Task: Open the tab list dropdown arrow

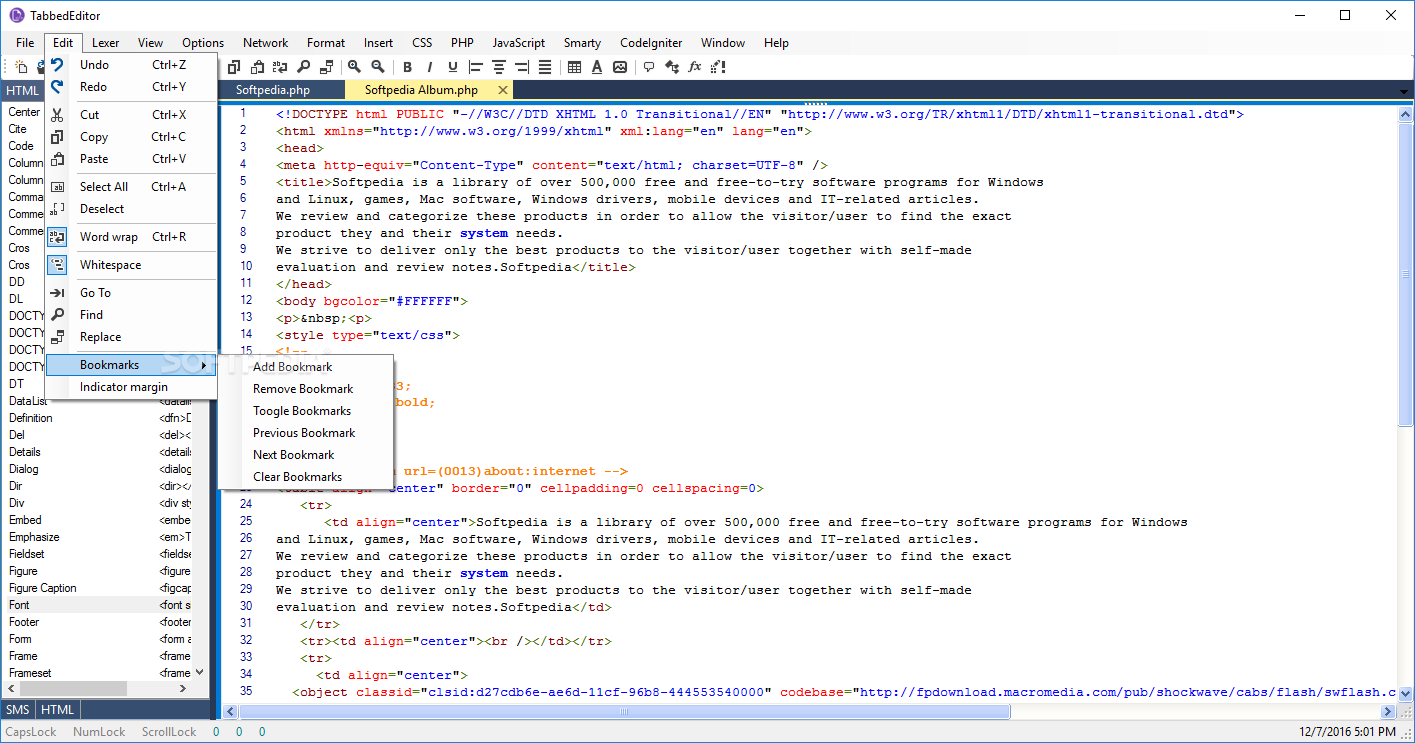Action: 1404,92
